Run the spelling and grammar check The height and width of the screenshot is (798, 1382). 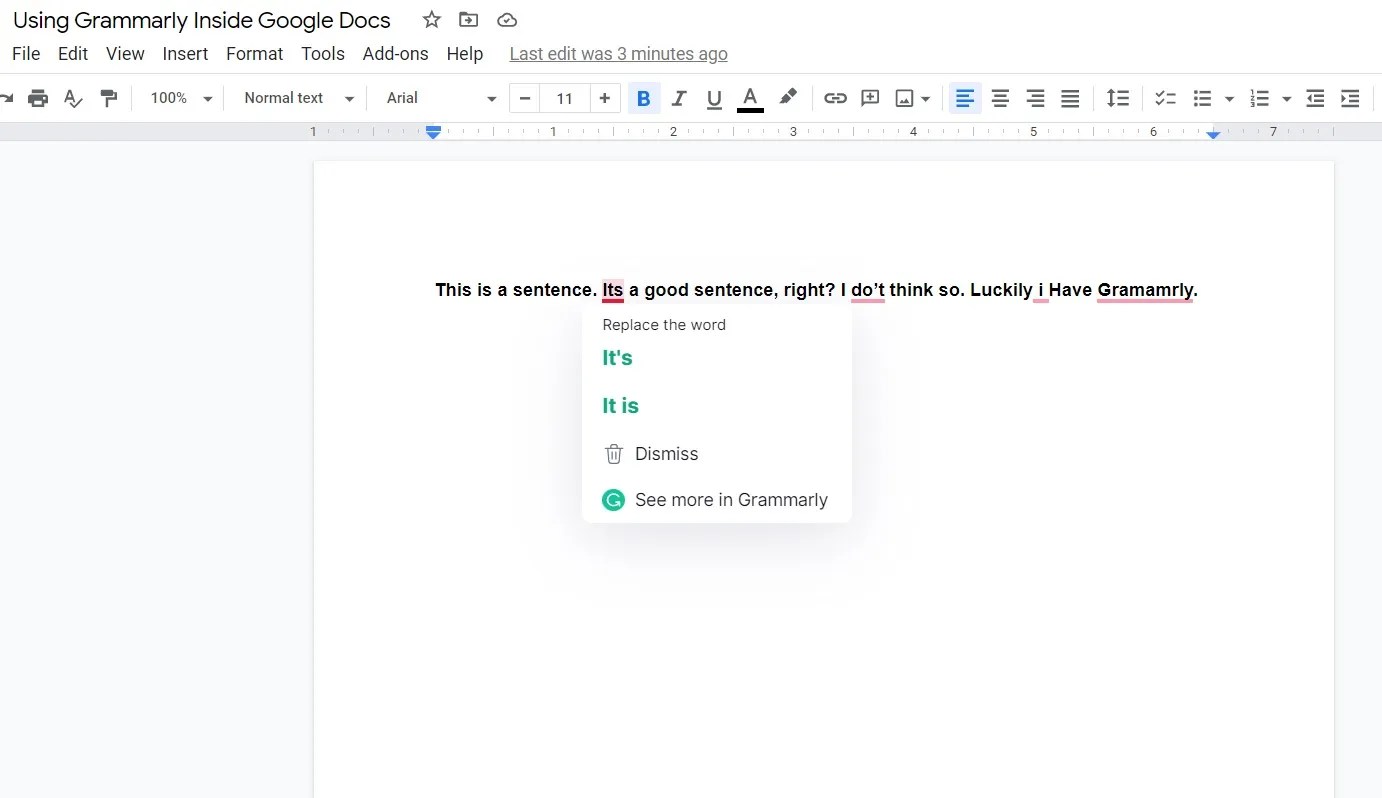click(x=72, y=98)
